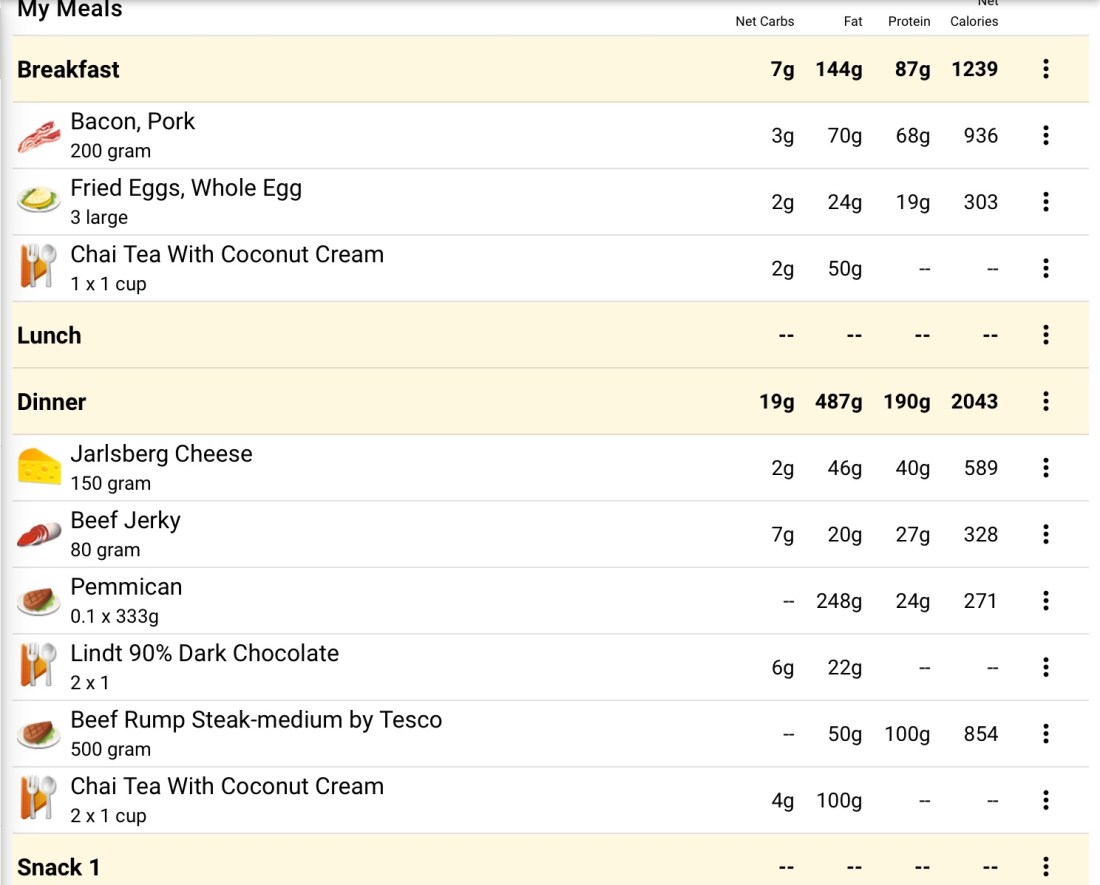Open options for Bacon, Pork entry
This screenshot has height=885, width=1100.
pyautogui.click(x=1046, y=135)
